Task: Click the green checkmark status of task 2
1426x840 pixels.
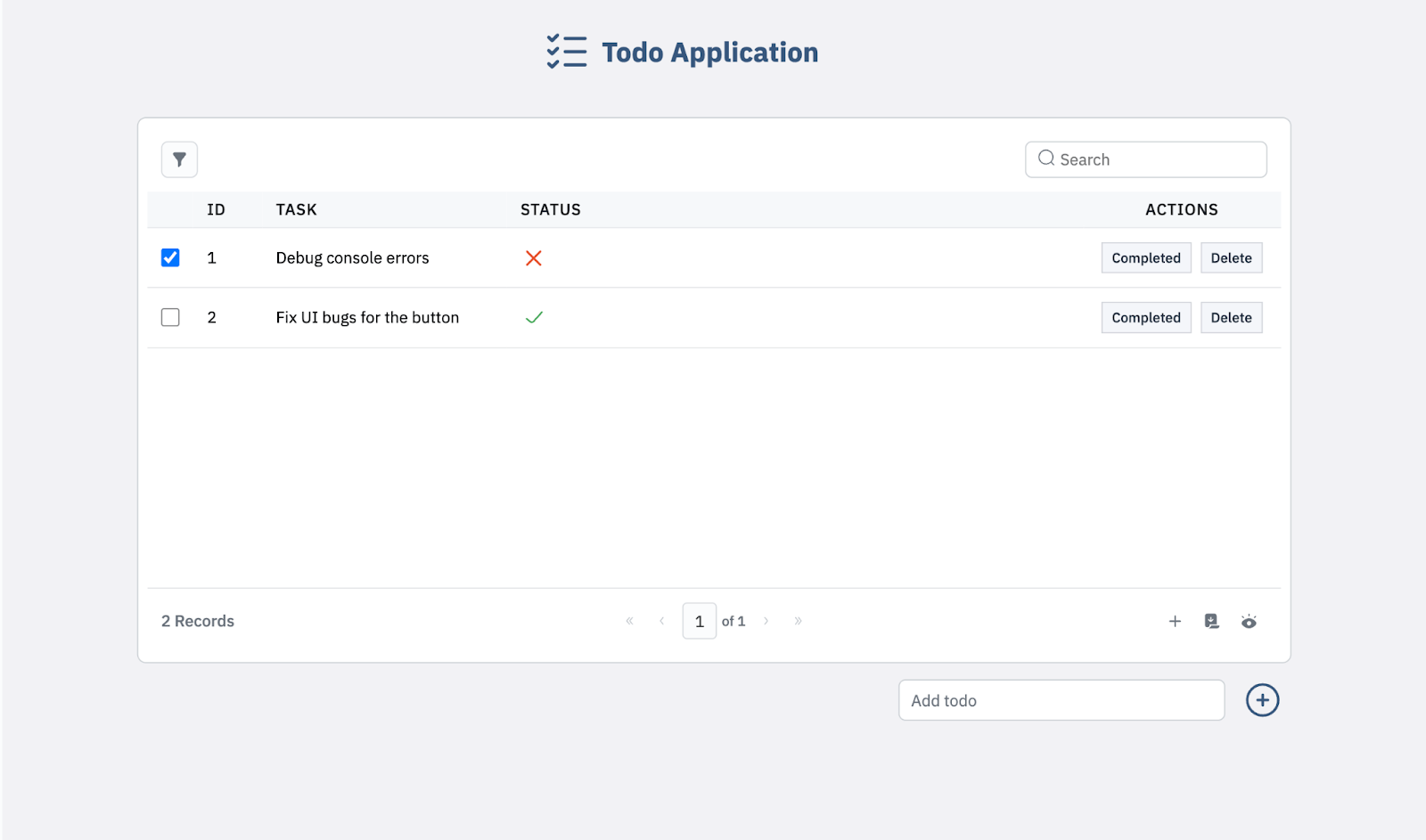Action: (534, 317)
